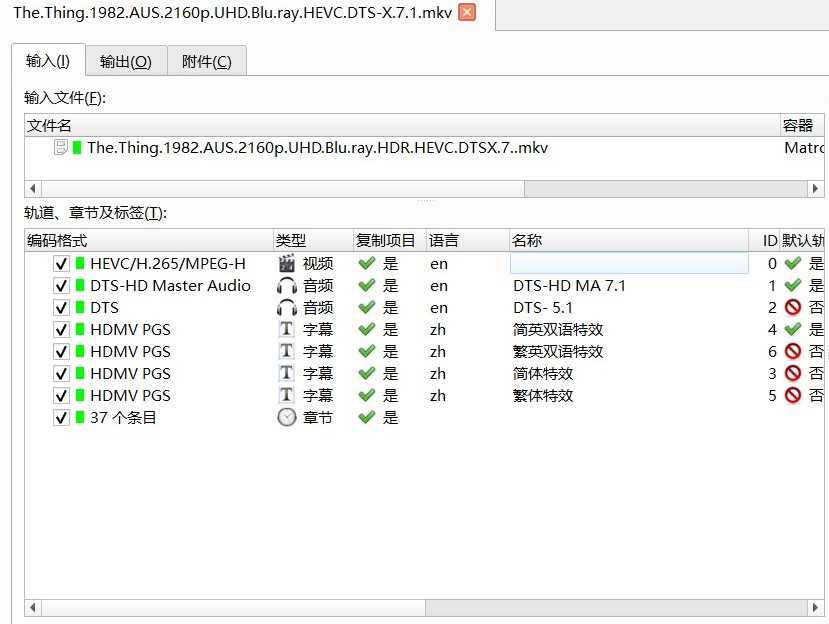Click the 类型 column header

point(313,241)
